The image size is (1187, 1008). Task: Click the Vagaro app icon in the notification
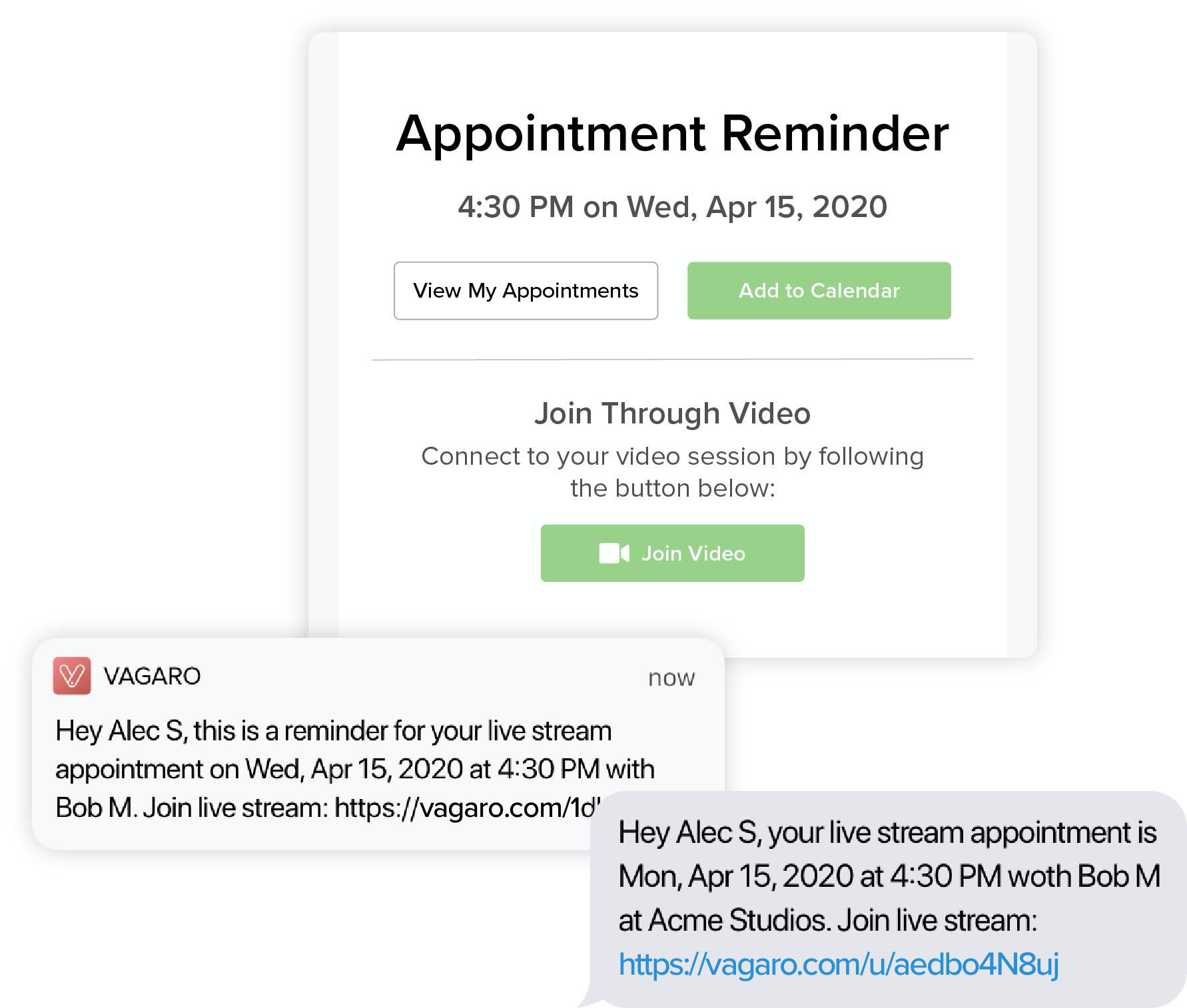[x=72, y=676]
